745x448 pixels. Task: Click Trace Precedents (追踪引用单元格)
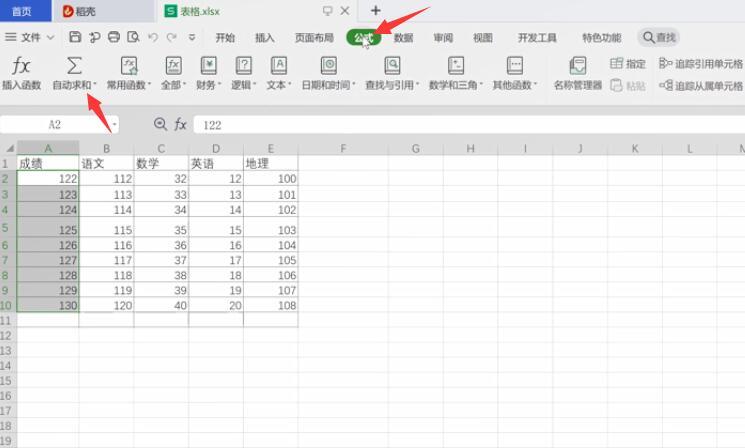click(x=701, y=63)
